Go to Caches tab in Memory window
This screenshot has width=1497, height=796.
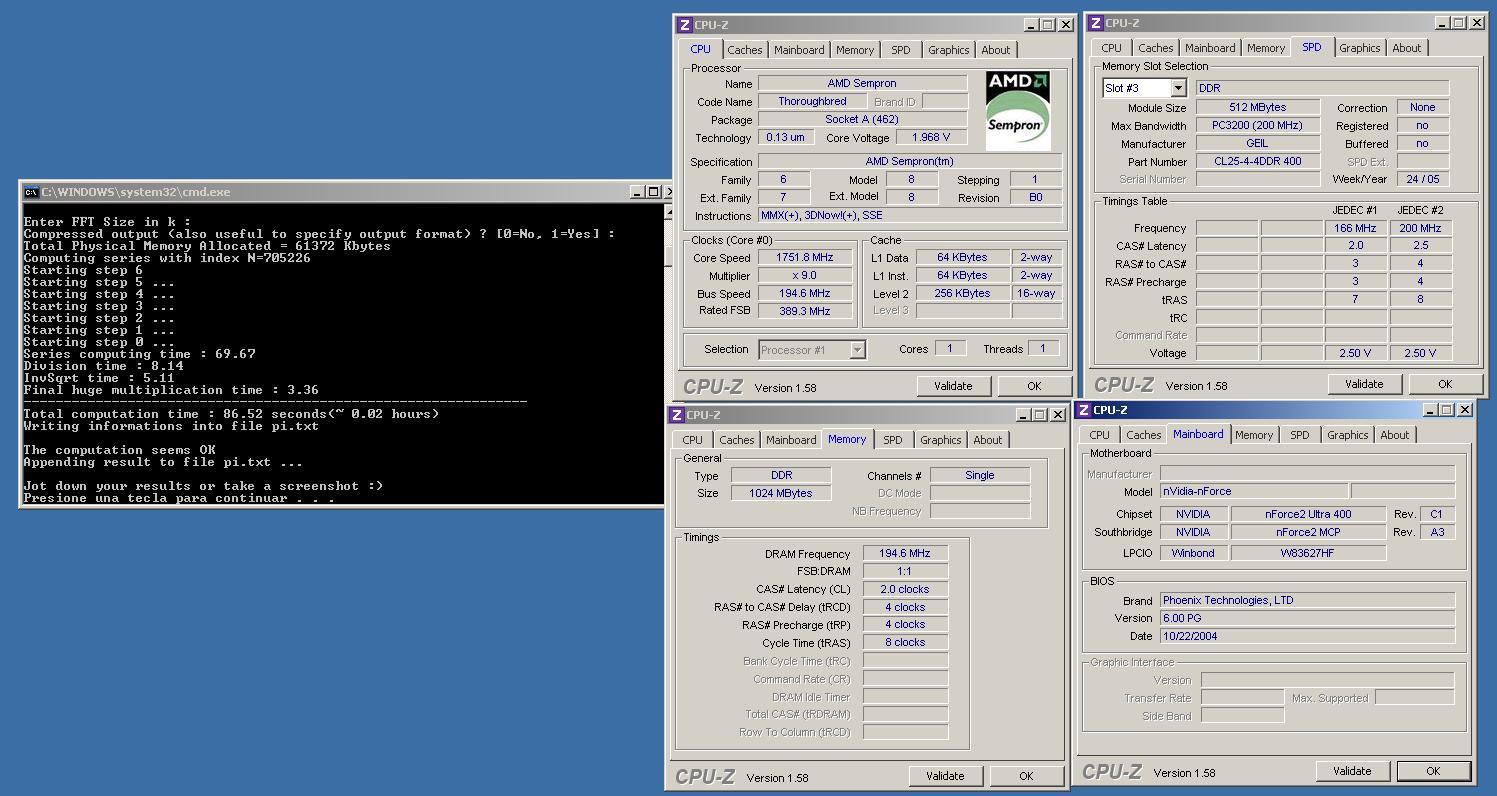click(x=736, y=440)
